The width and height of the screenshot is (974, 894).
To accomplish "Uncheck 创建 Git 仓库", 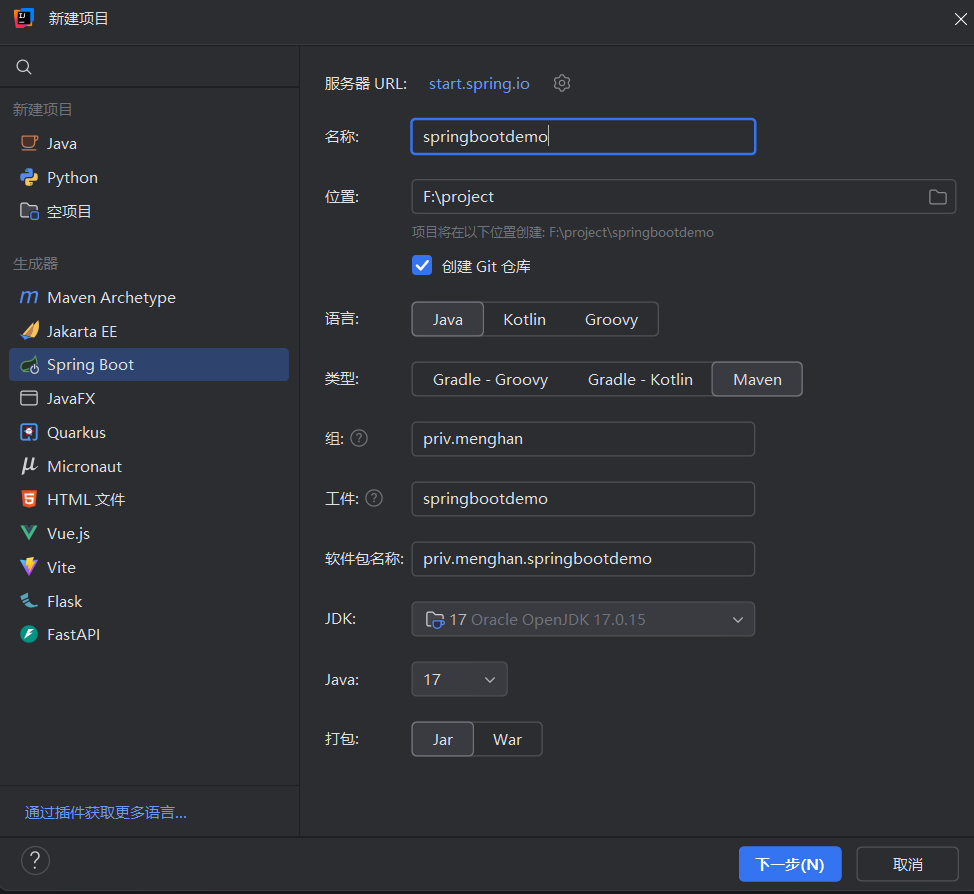I will (422, 266).
